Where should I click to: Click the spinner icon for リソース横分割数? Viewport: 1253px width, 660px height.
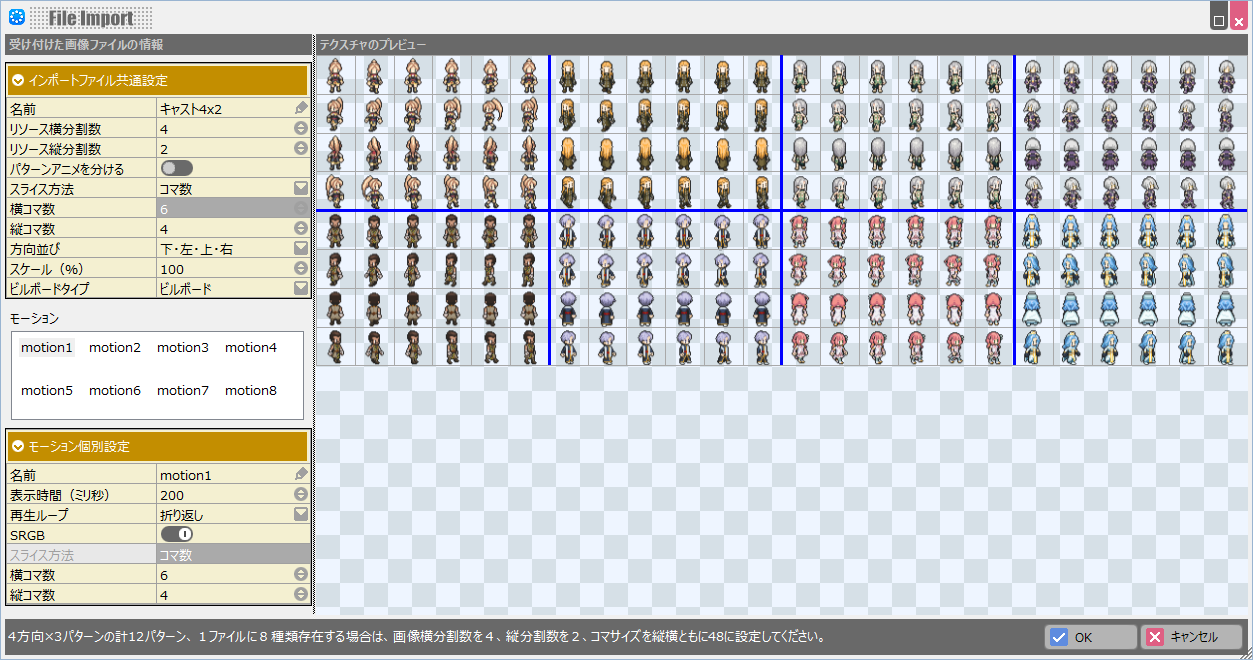tap(300, 128)
